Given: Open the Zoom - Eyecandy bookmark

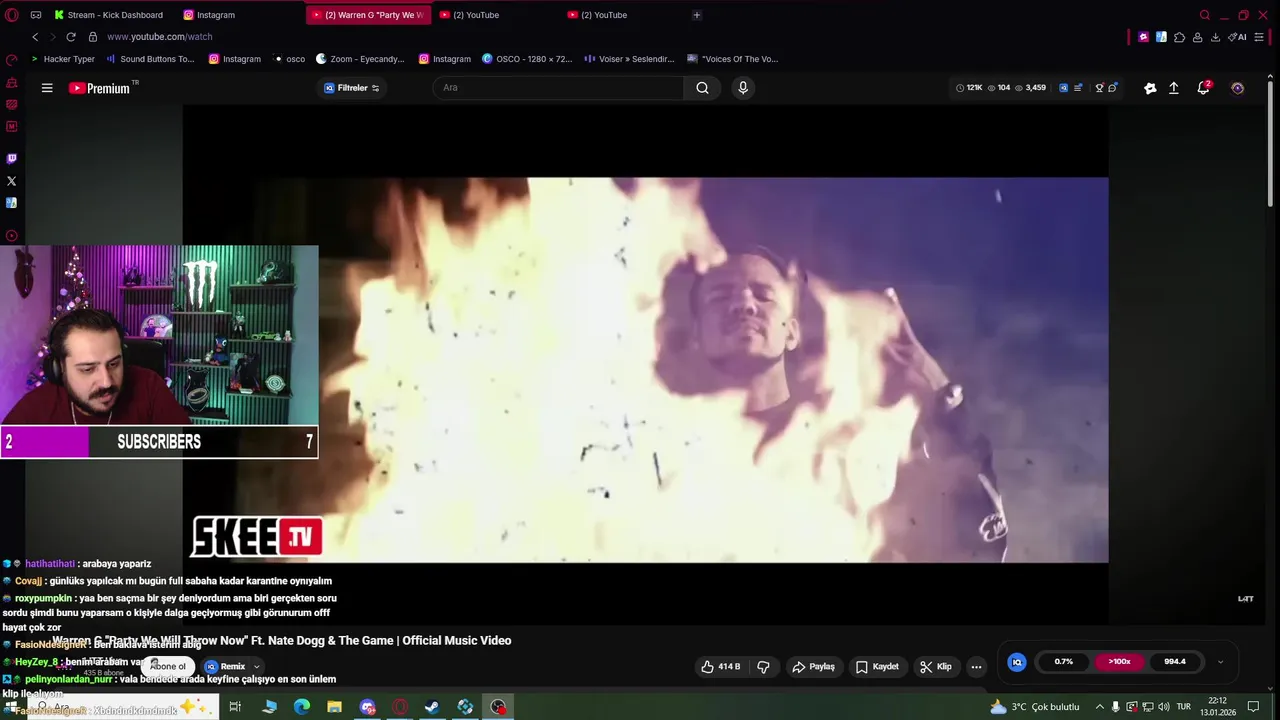Looking at the screenshot, I should 360,59.
